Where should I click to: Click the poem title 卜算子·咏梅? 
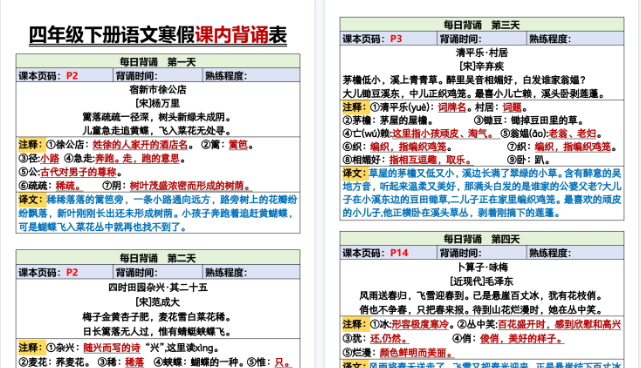pyautogui.click(x=482, y=267)
